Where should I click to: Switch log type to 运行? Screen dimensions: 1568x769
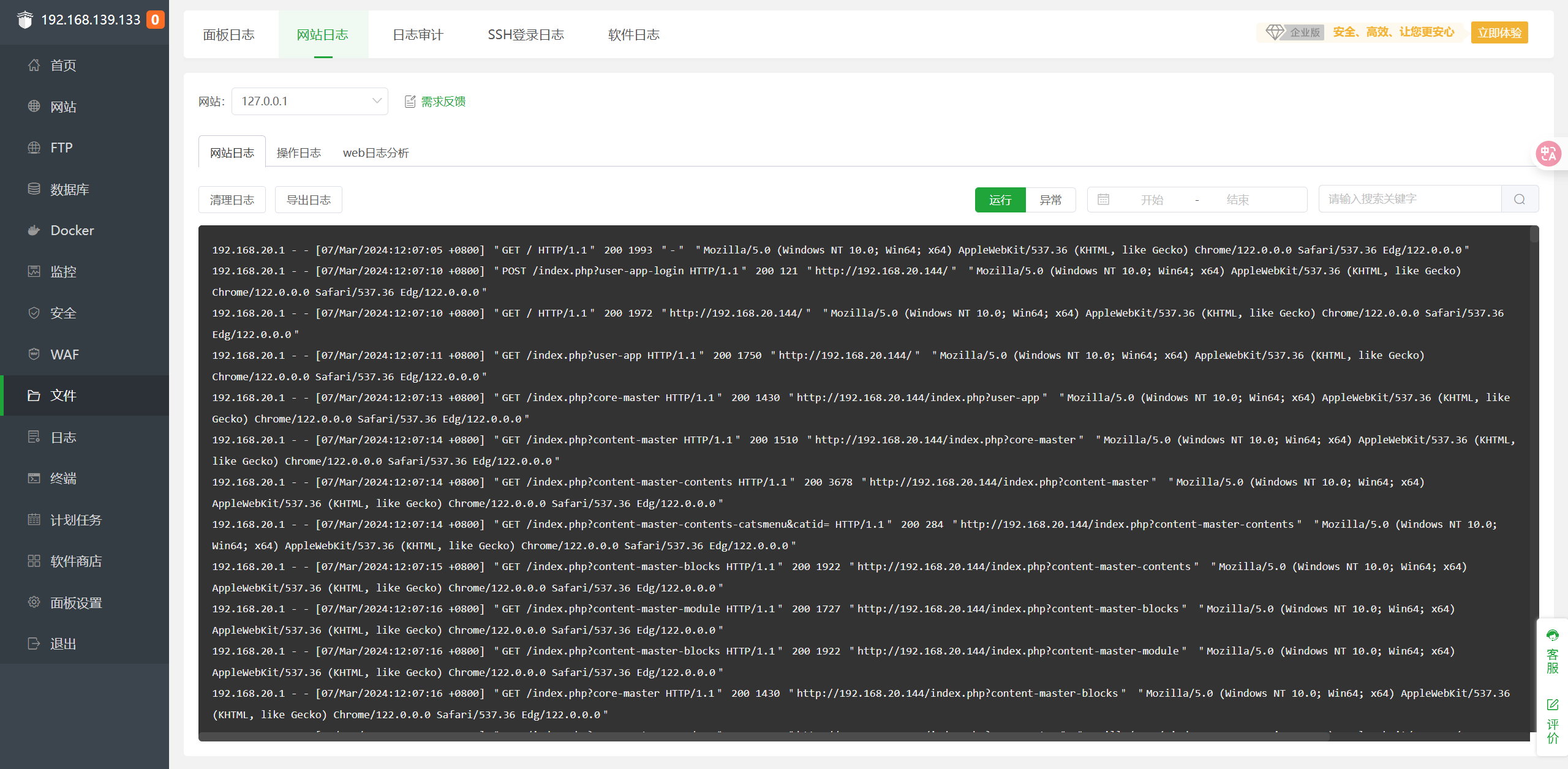1000,200
